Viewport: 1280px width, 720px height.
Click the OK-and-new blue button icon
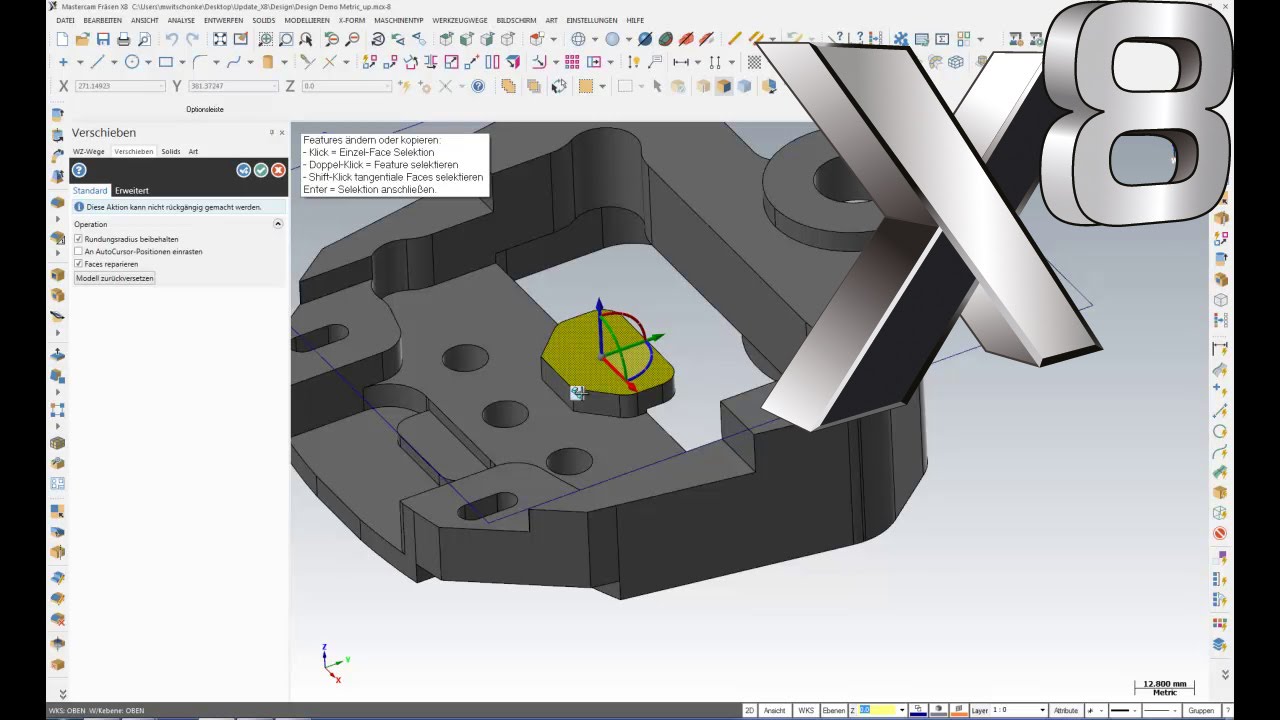tap(243, 171)
